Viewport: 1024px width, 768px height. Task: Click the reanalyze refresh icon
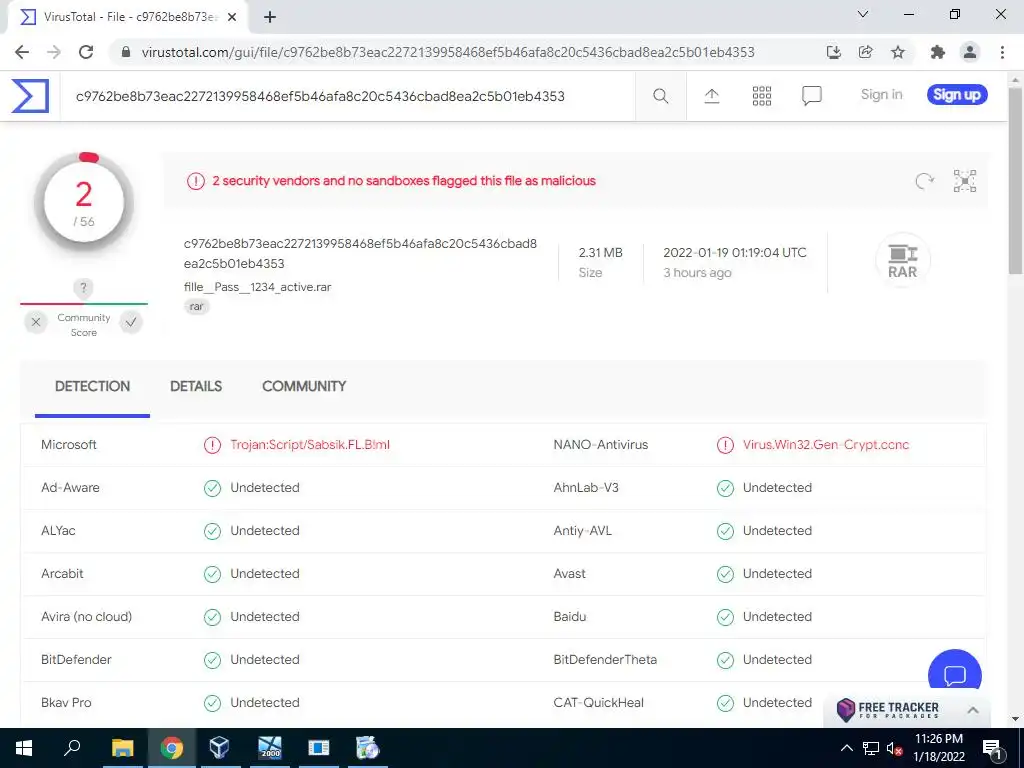pos(924,181)
